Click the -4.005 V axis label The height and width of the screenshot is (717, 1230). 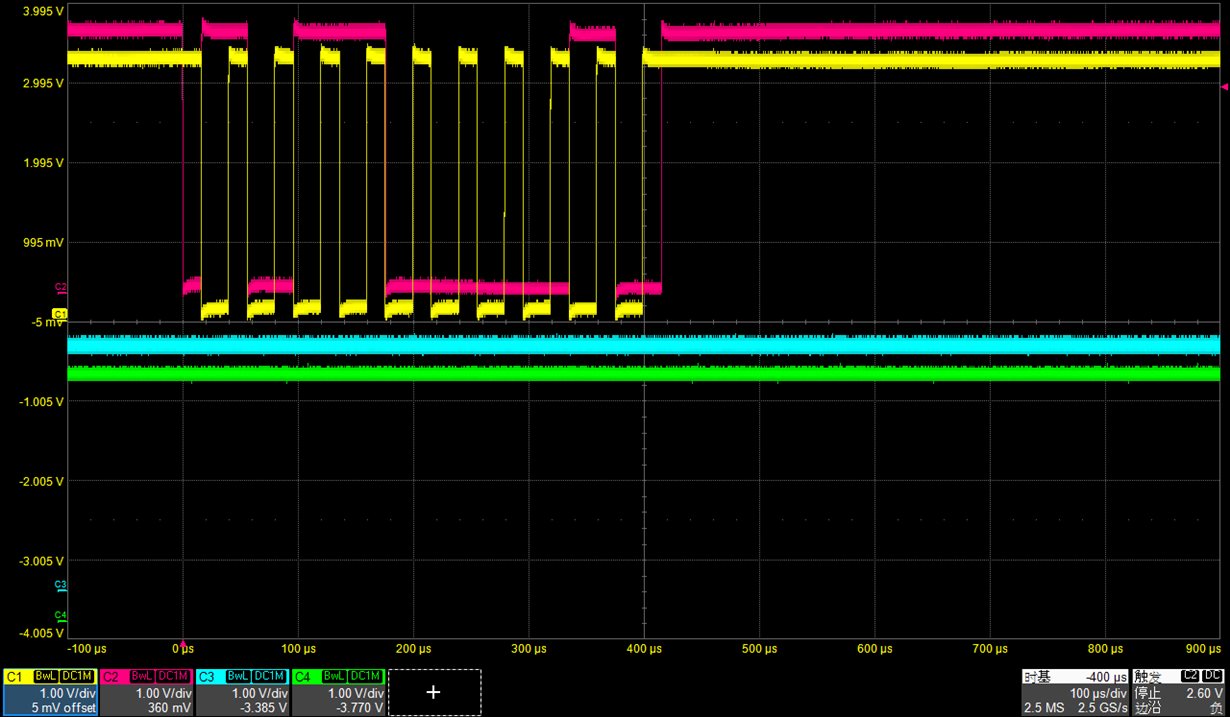[x=41, y=632]
